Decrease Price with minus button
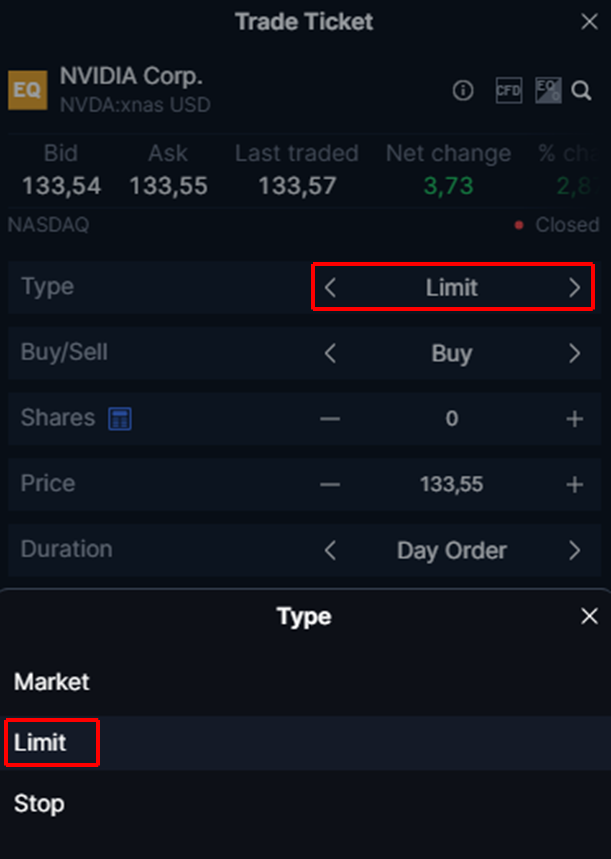This screenshot has width=611, height=859. (x=330, y=485)
